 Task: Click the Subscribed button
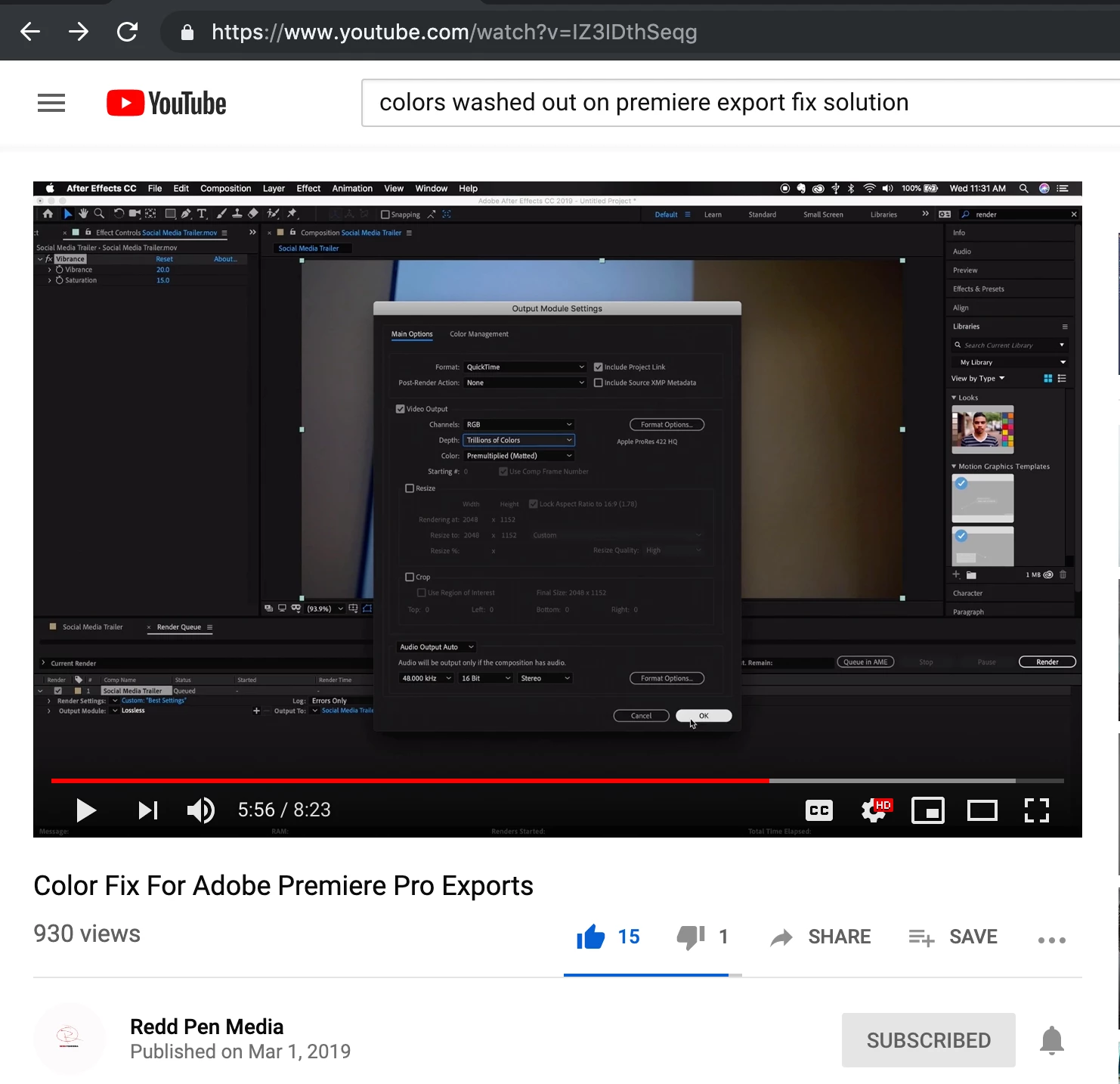[x=929, y=1040]
